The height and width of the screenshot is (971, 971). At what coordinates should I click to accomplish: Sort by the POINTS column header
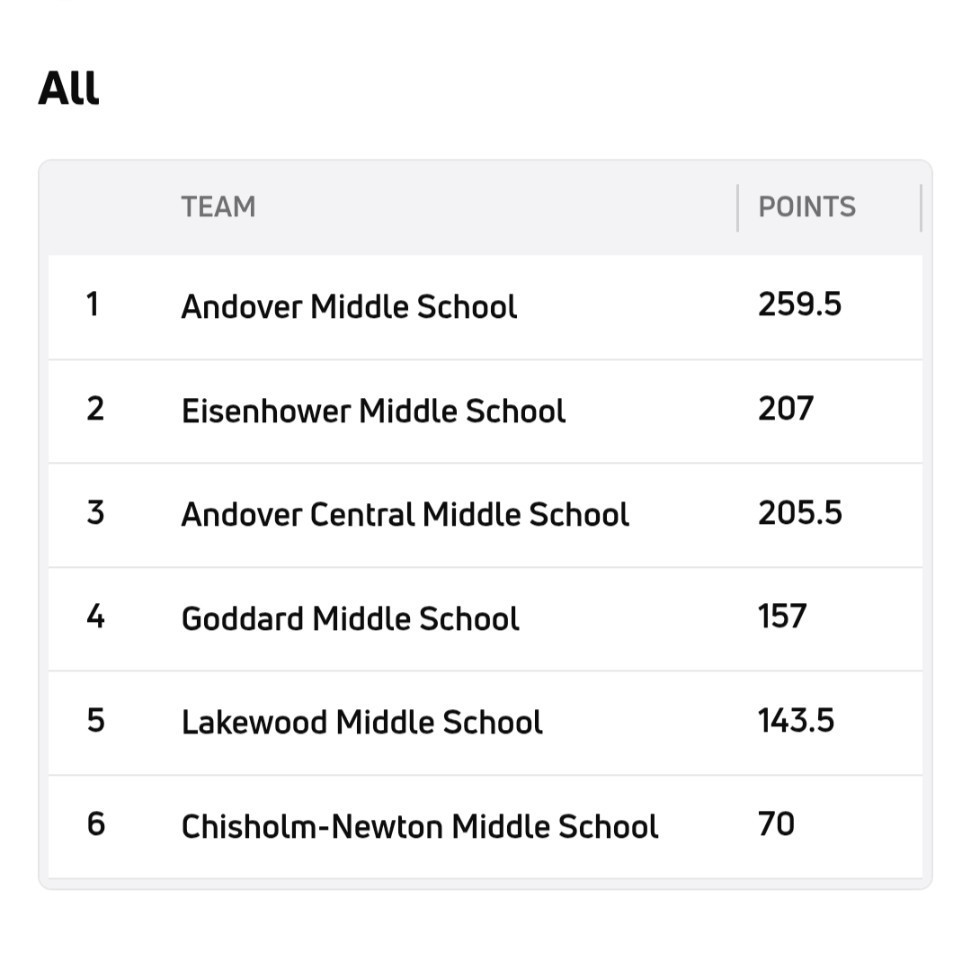click(806, 207)
